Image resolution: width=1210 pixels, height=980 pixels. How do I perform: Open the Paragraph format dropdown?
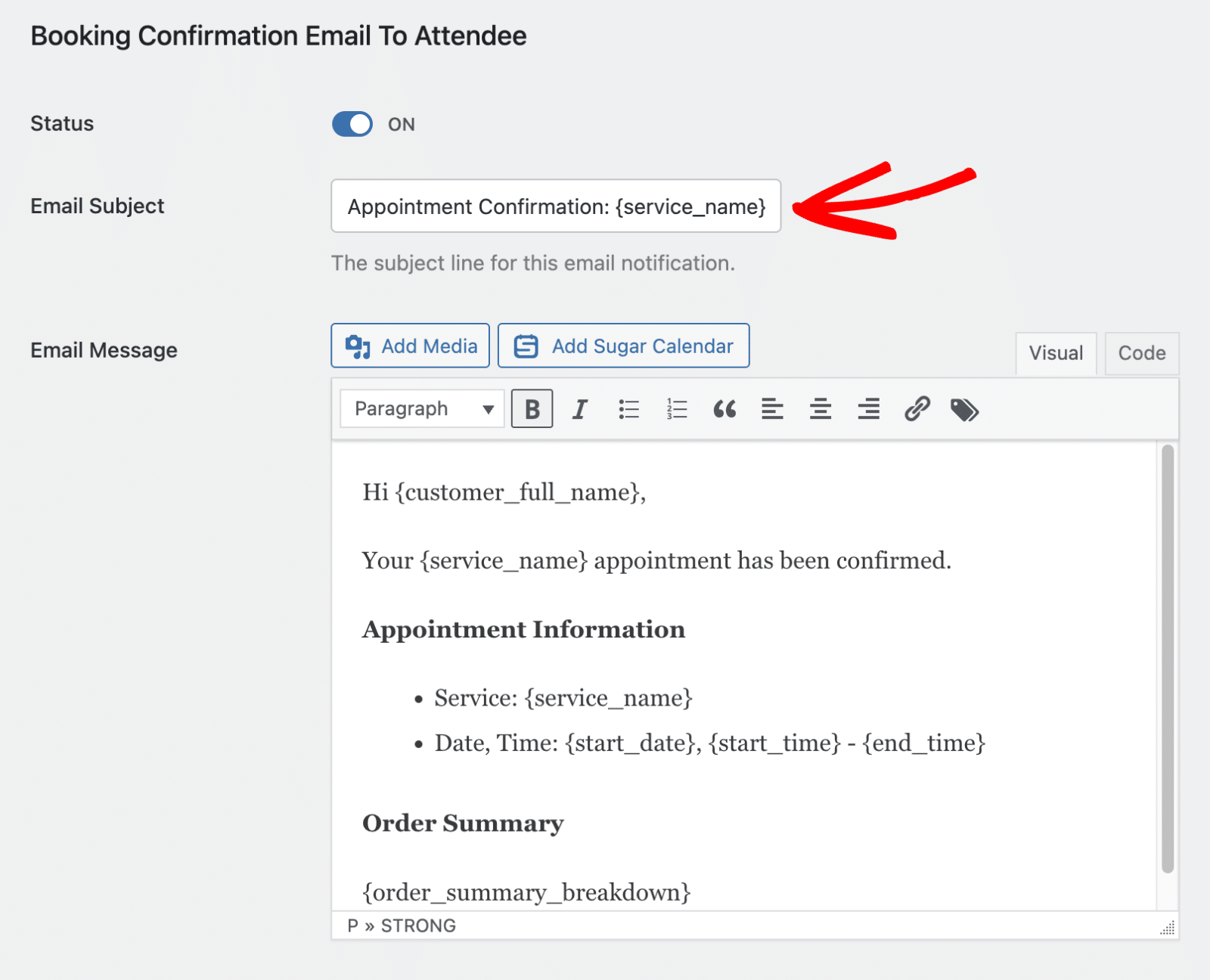pyautogui.click(x=422, y=409)
